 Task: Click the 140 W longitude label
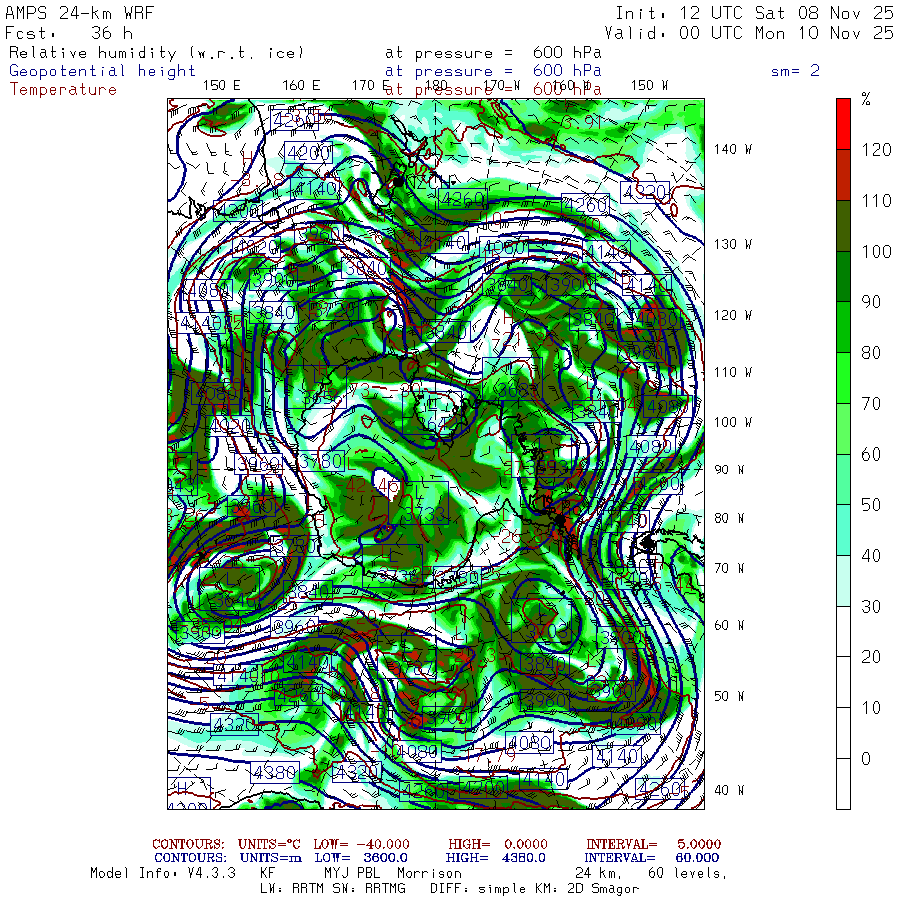click(732, 149)
